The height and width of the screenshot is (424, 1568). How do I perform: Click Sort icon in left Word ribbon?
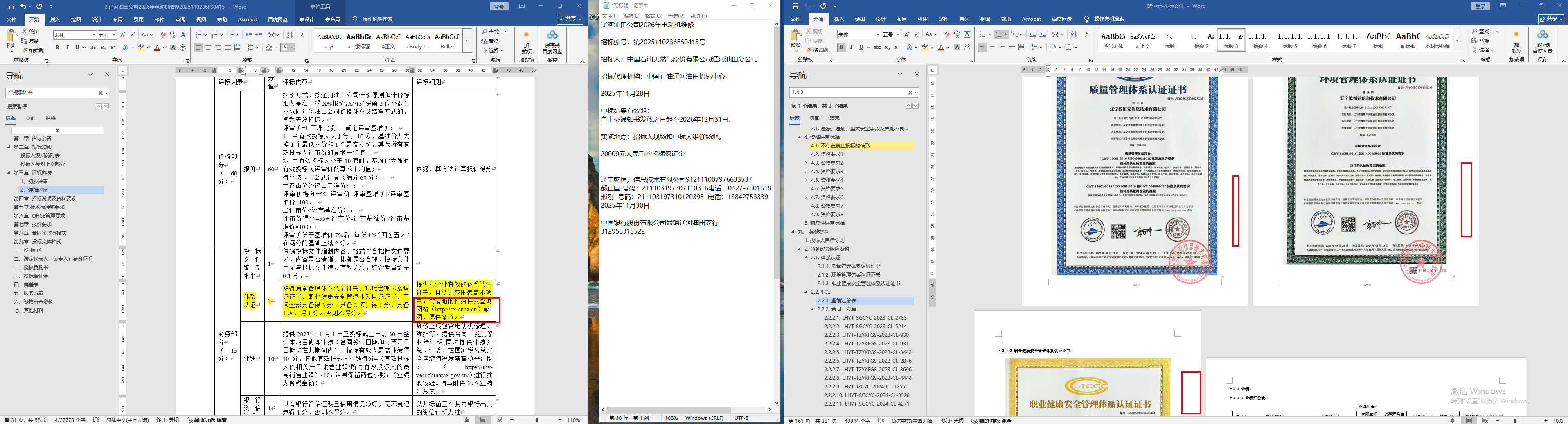(290, 35)
